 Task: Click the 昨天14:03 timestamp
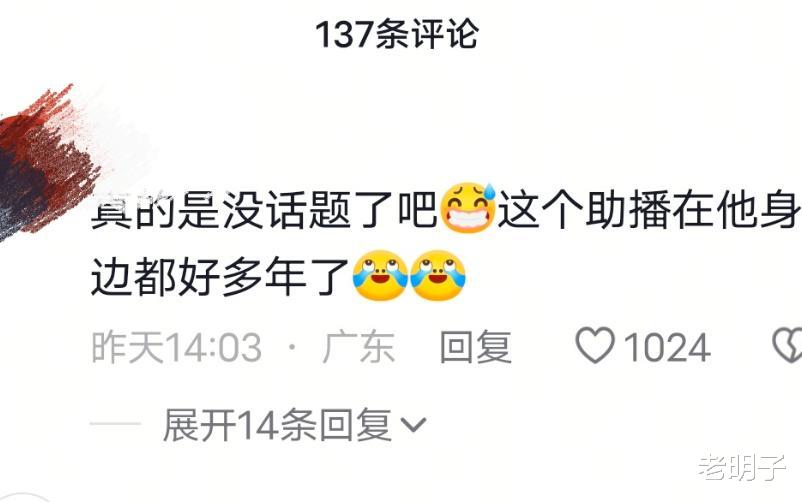pos(176,347)
